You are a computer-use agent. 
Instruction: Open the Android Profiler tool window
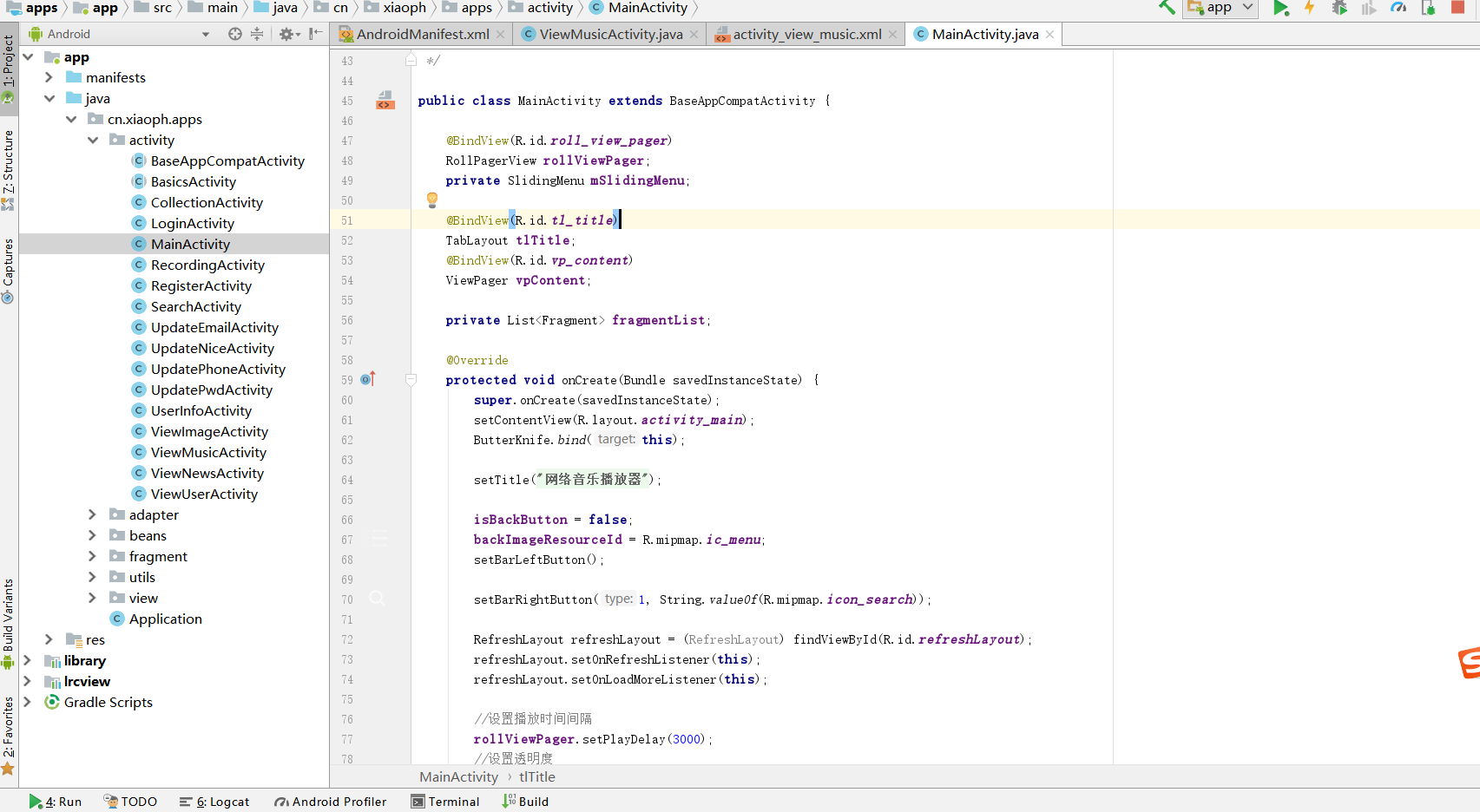330,802
